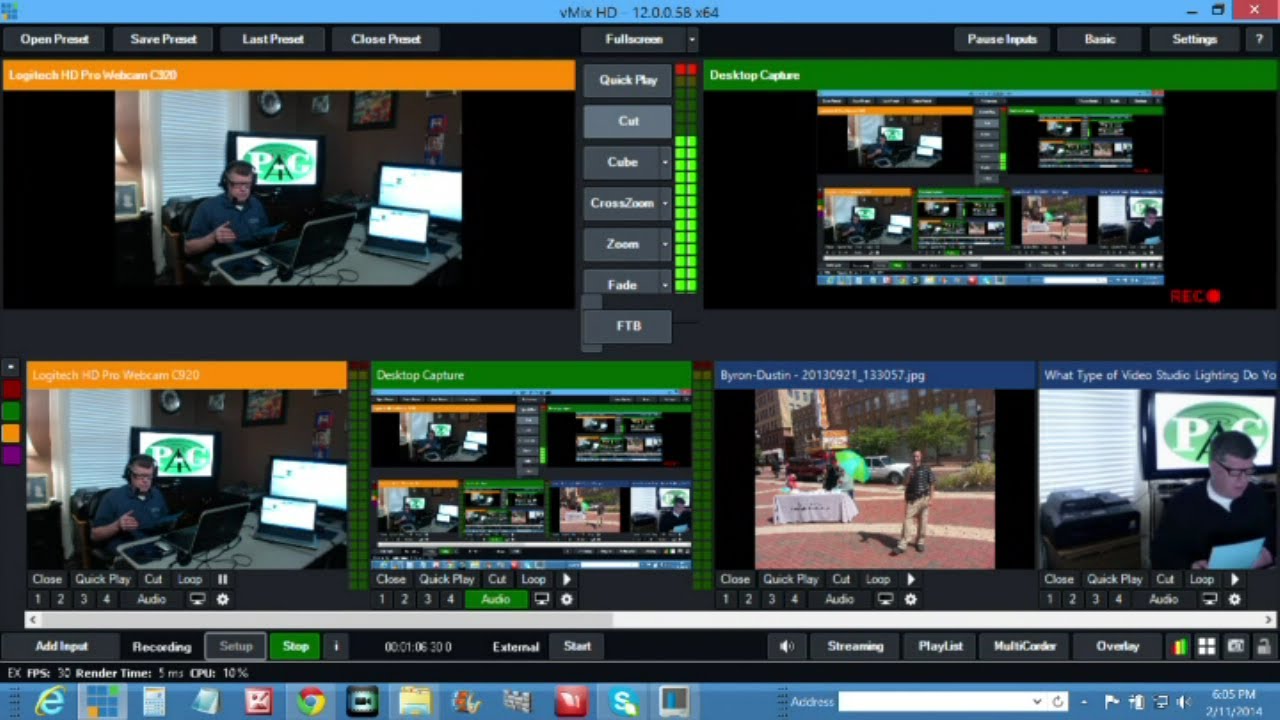
Task: Click the inputs horizontal scrollbar thumb
Action: coord(326,620)
